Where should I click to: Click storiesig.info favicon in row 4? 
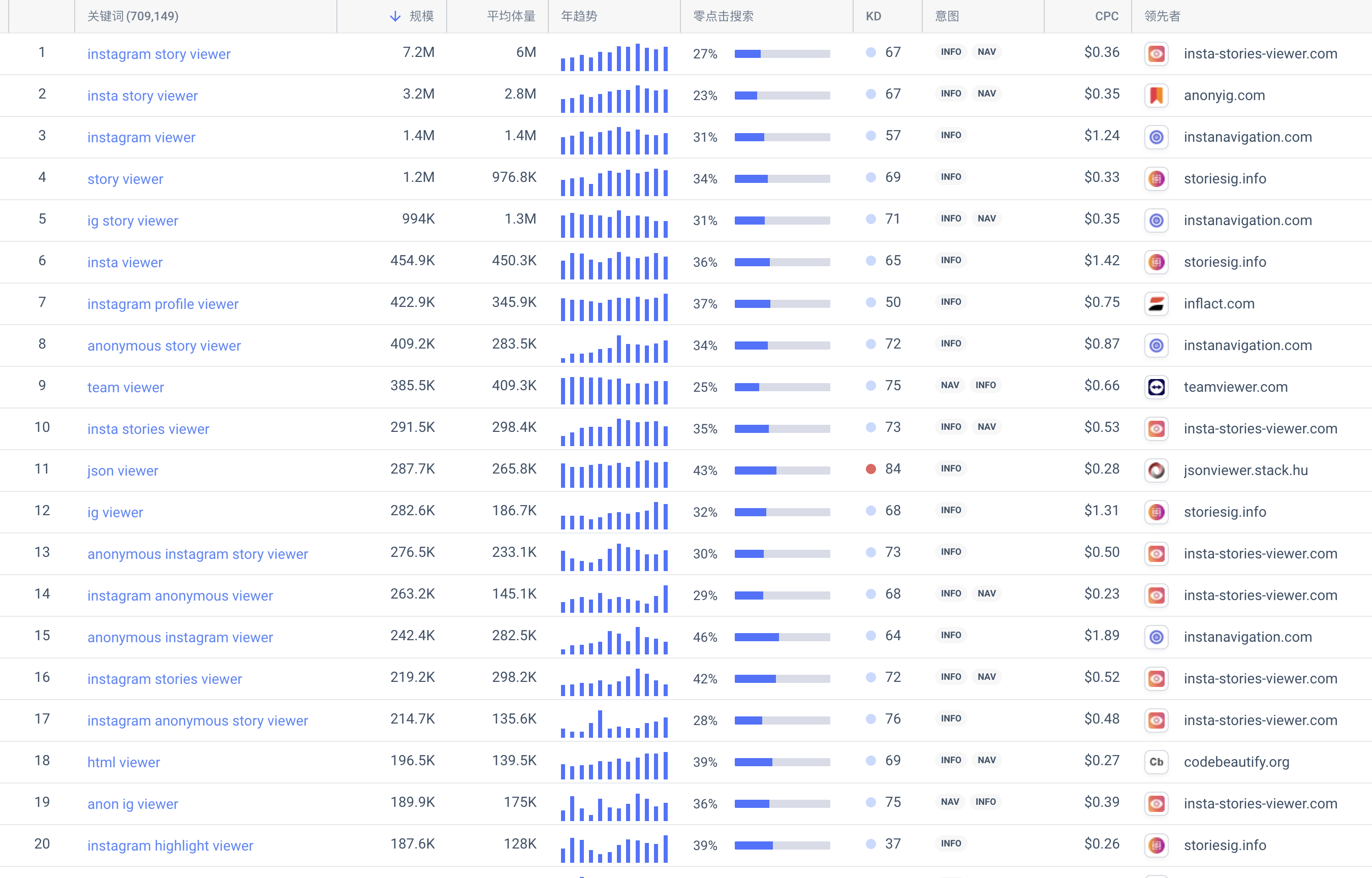coord(1156,178)
